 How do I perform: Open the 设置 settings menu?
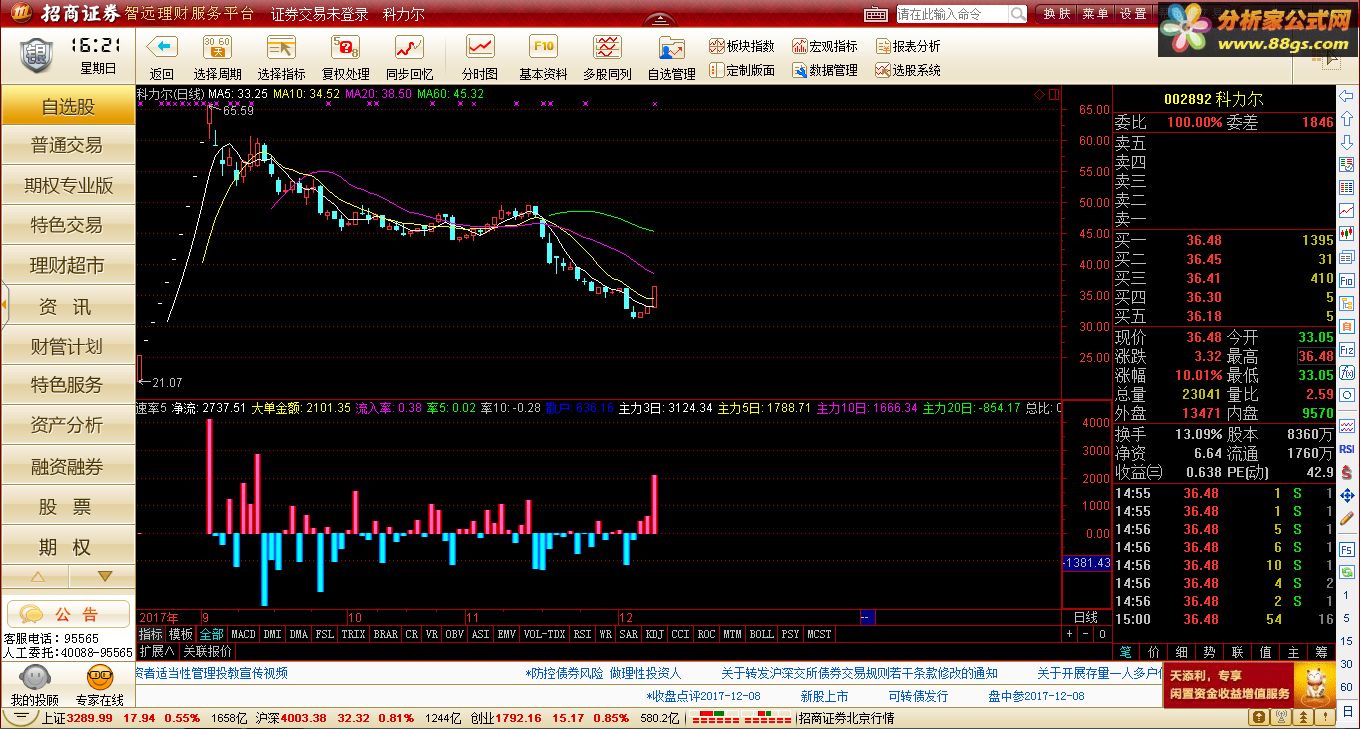click(1133, 14)
